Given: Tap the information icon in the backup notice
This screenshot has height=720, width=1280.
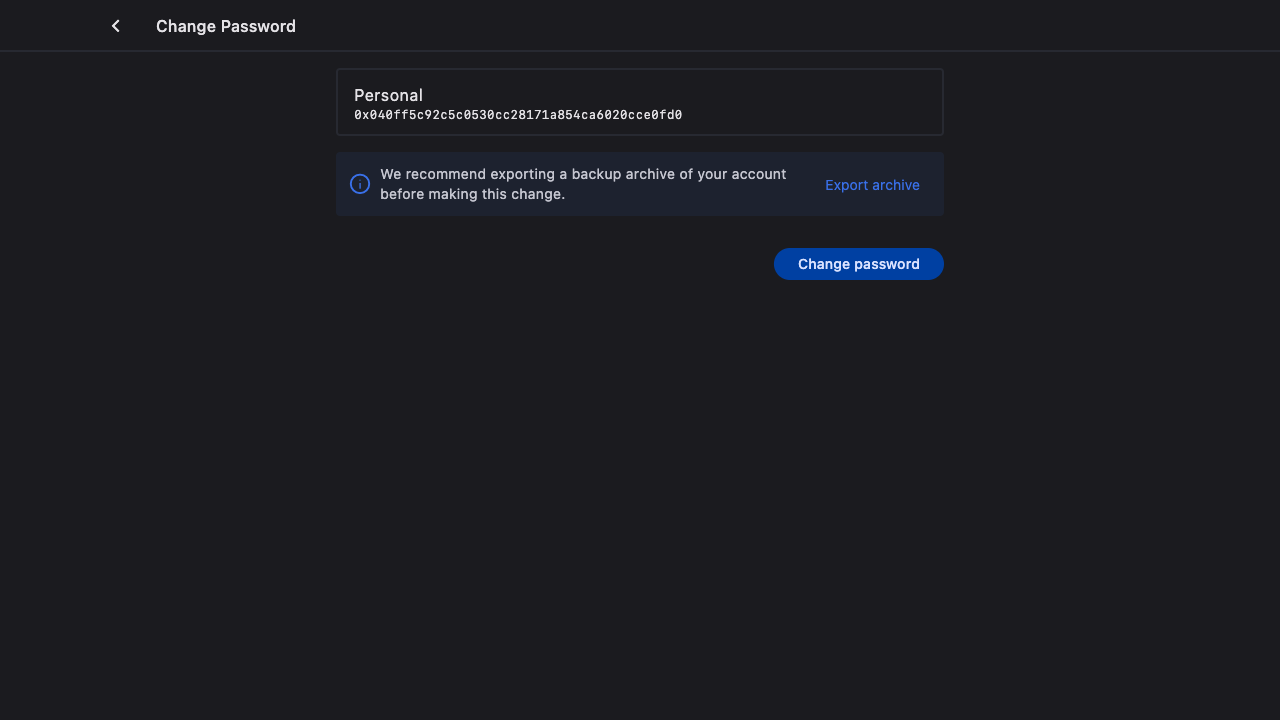Looking at the screenshot, I should point(360,184).
